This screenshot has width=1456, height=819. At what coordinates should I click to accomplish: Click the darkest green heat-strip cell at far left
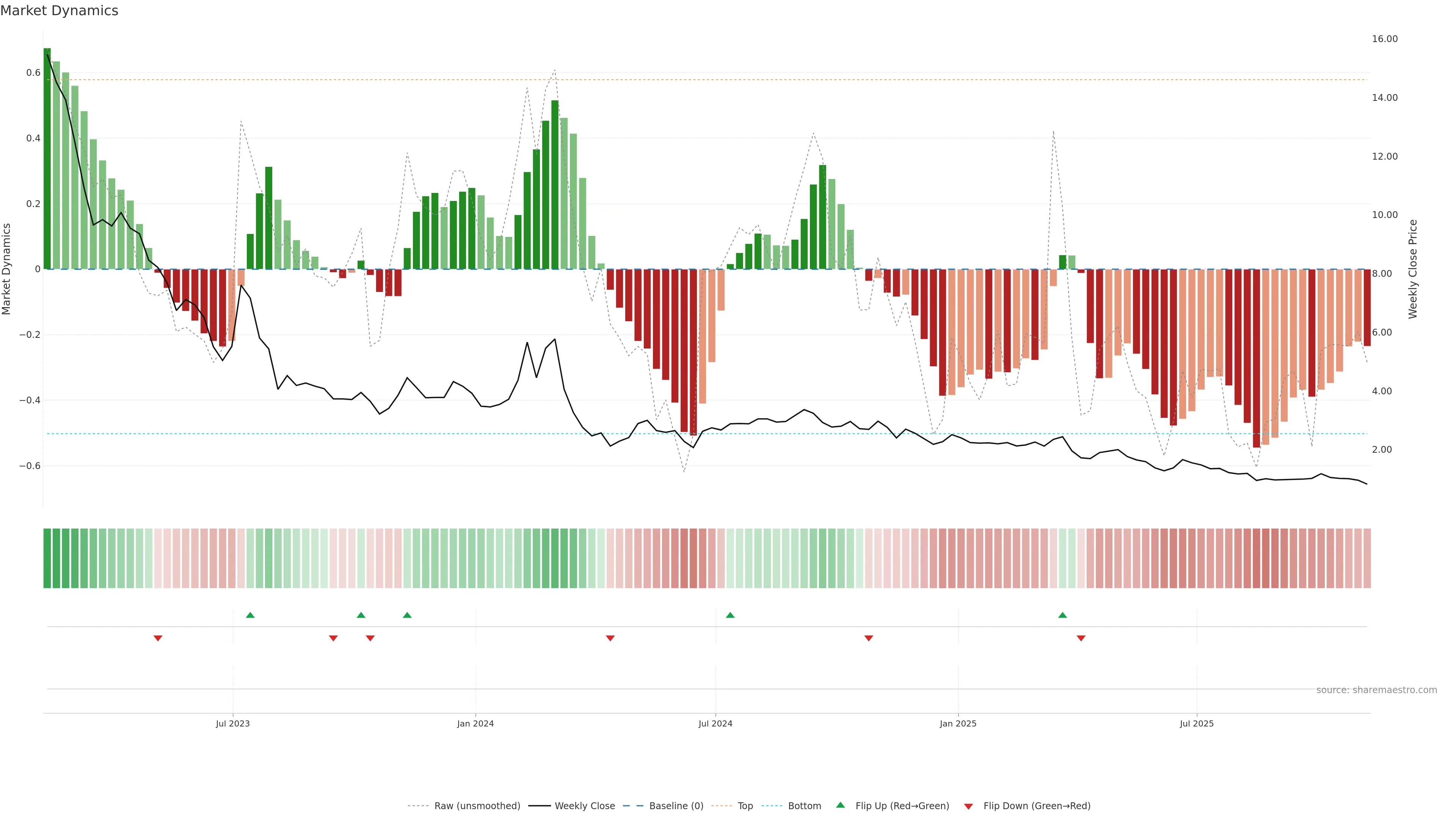click(47, 559)
